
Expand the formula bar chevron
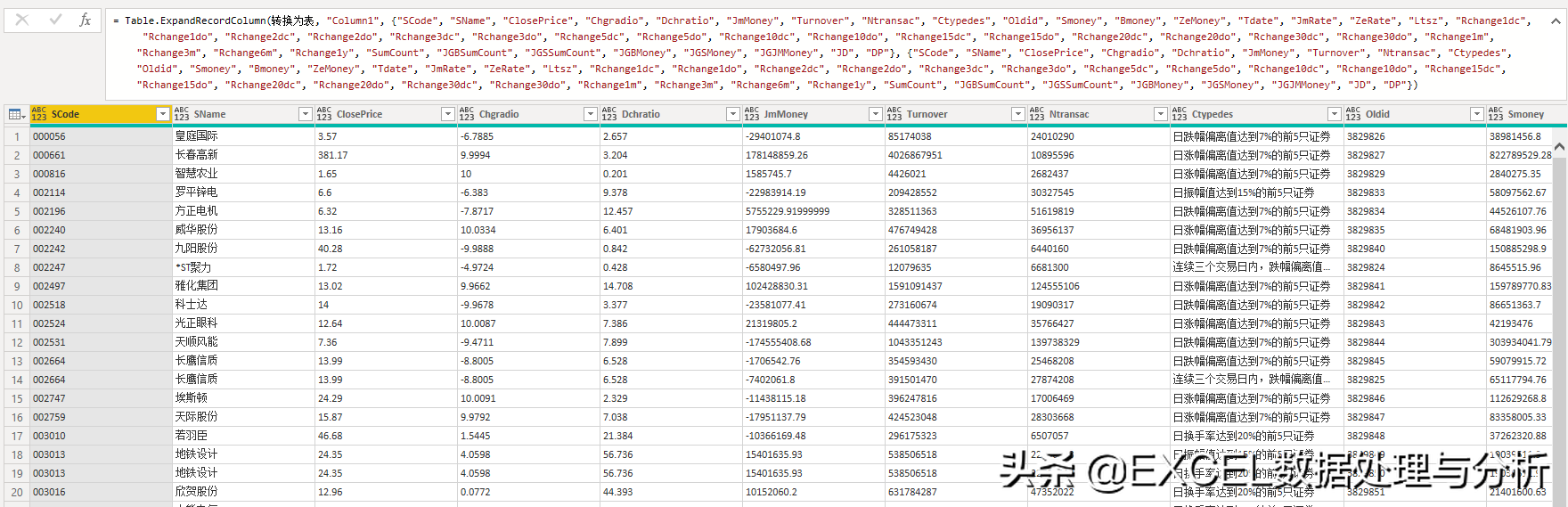point(1556,20)
